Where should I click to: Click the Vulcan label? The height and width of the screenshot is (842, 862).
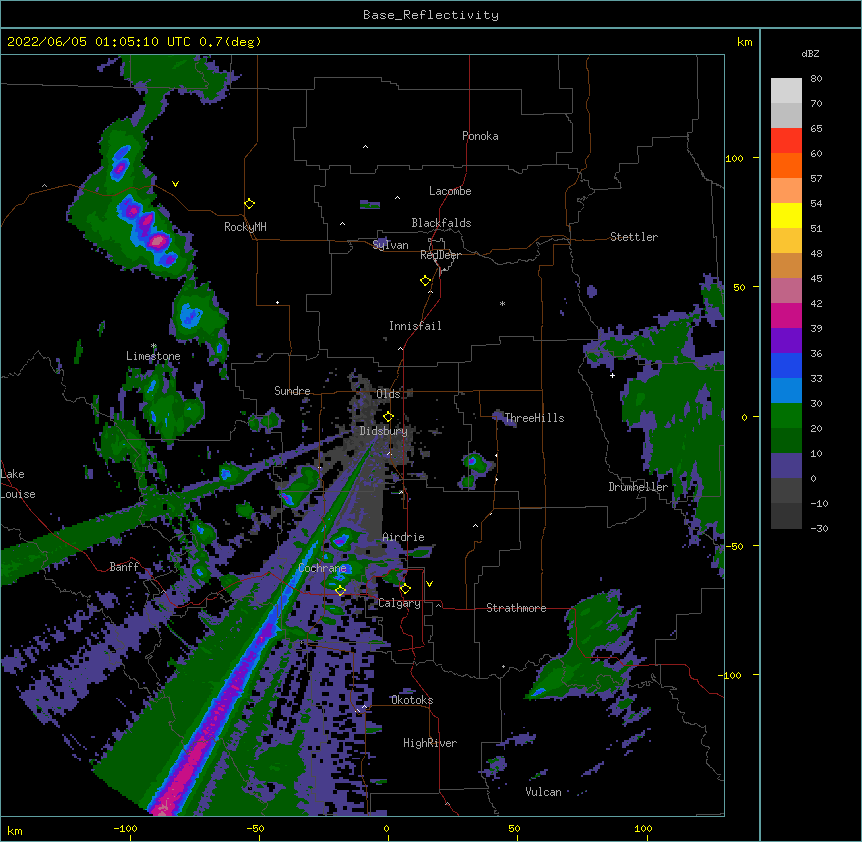[543, 792]
